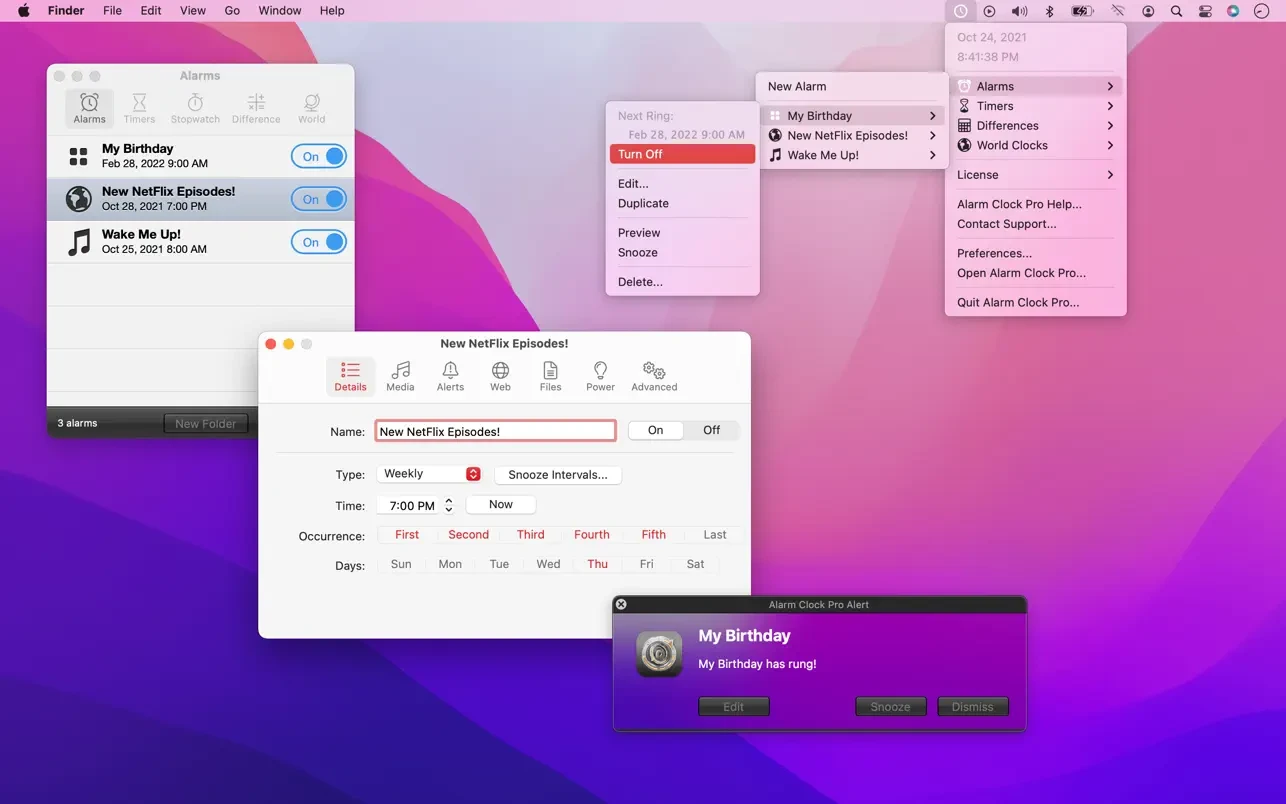Set the alarm state to Off
The height and width of the screenshot is (804, 1286).
[x=710, y=430]
